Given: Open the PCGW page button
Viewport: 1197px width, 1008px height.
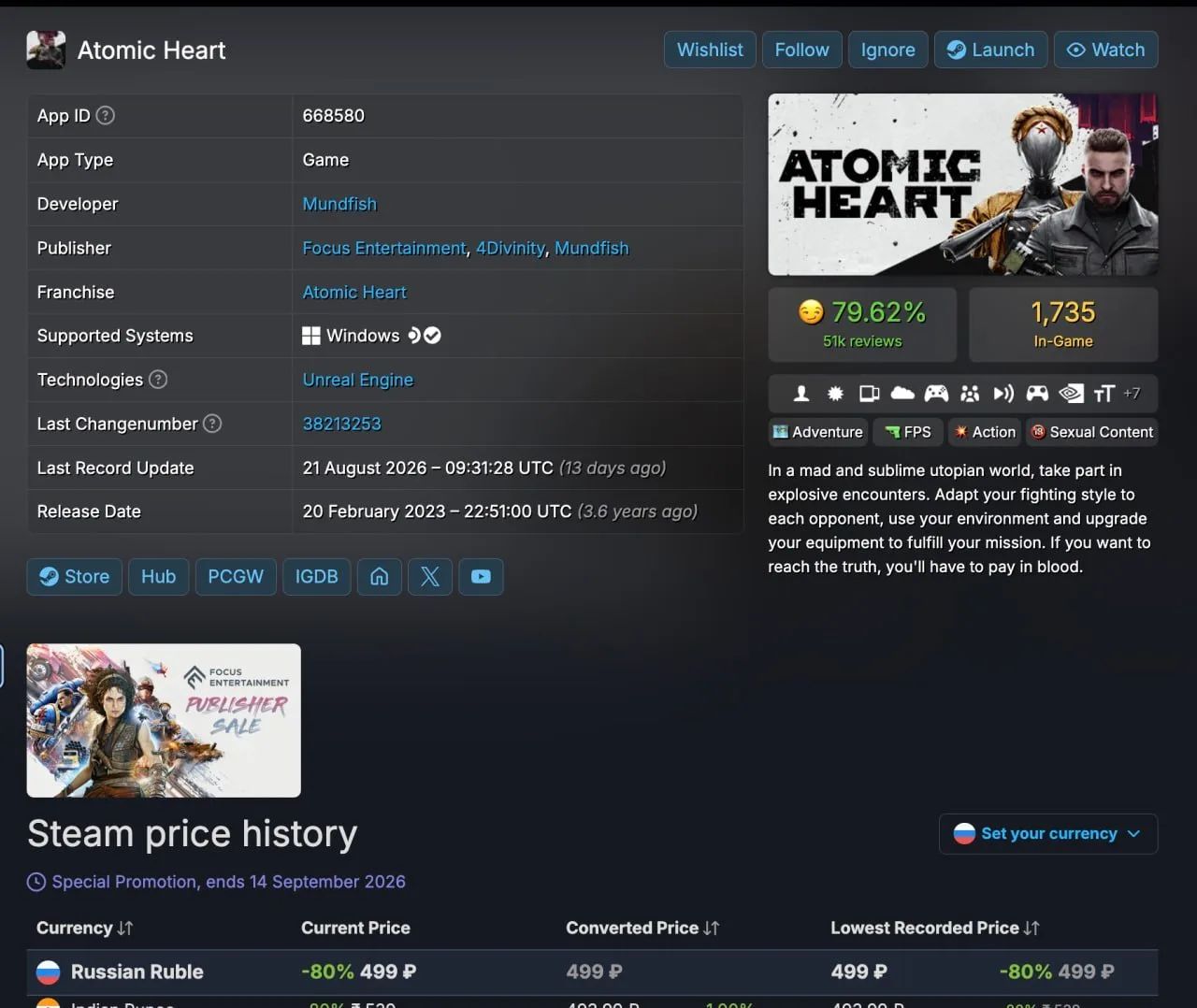Looking at the screenshot, I should 236,577.
